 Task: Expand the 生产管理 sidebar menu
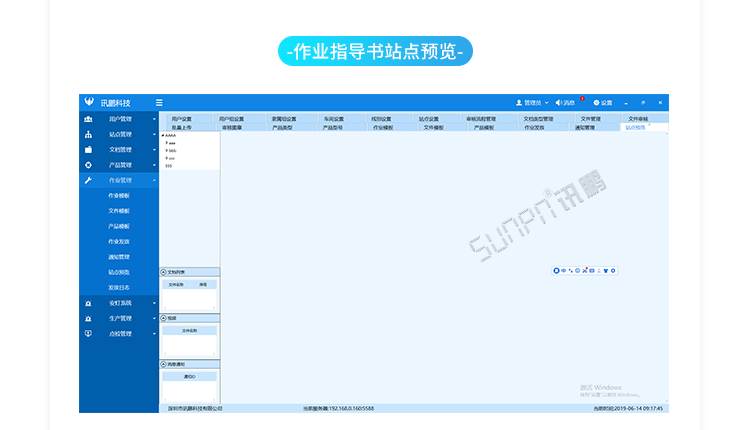pyautogui.click(x=154, y=319)
